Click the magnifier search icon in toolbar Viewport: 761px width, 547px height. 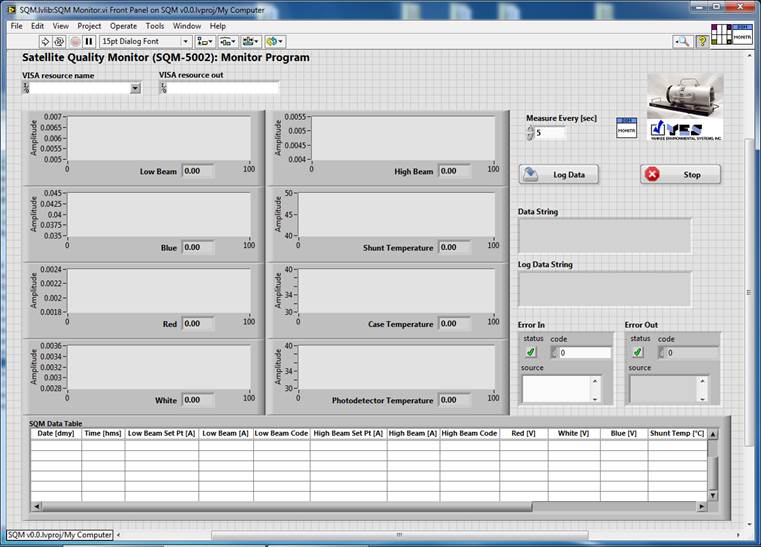click(681, 41)
